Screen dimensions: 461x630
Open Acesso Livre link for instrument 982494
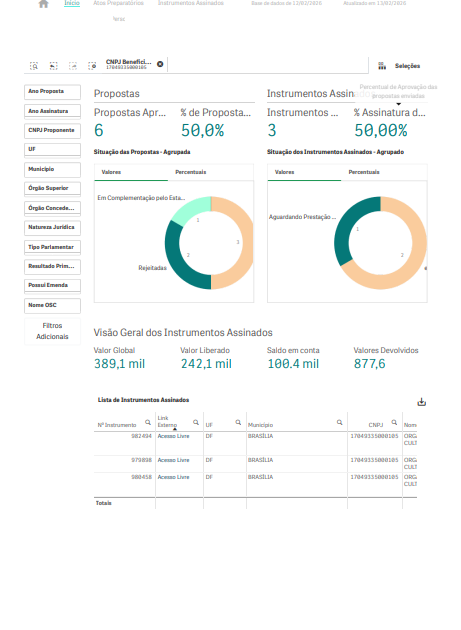click(173, 436)
